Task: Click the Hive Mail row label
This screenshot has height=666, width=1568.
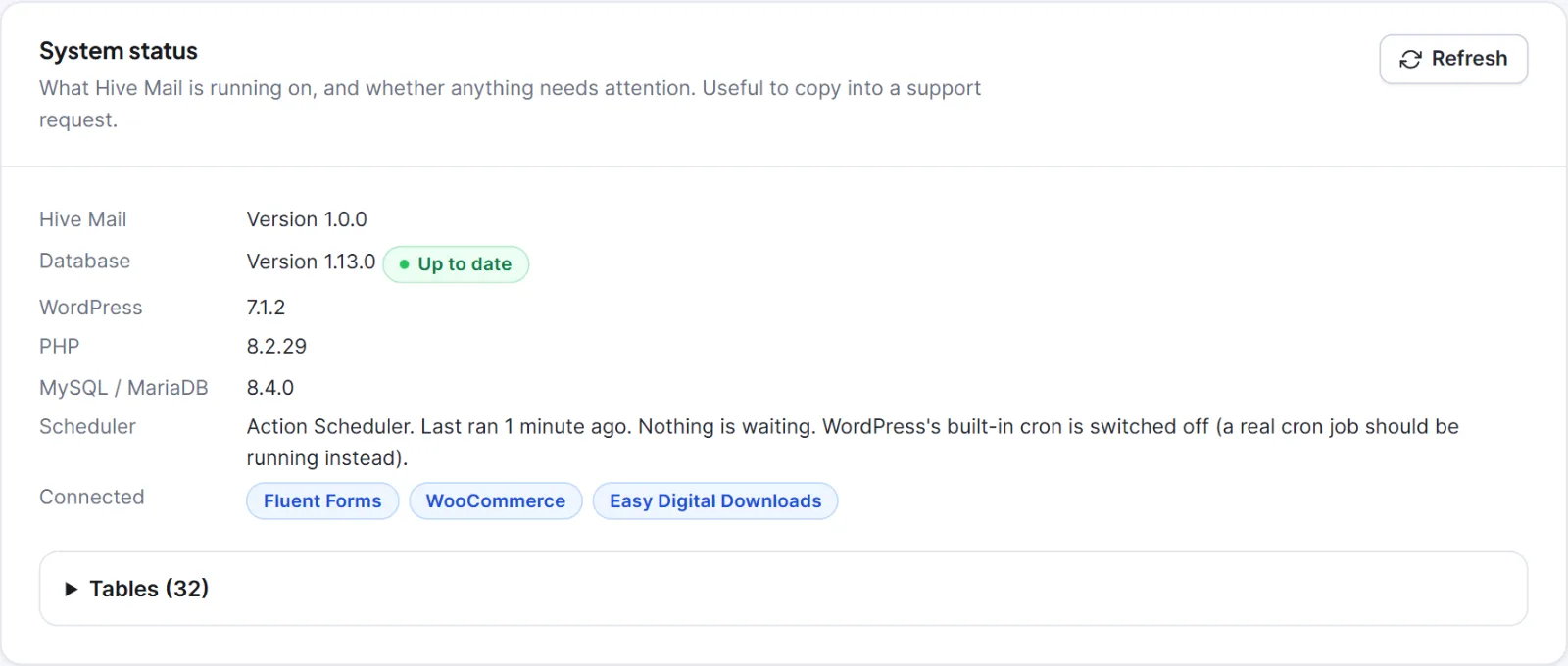Action: coord(83,219)
